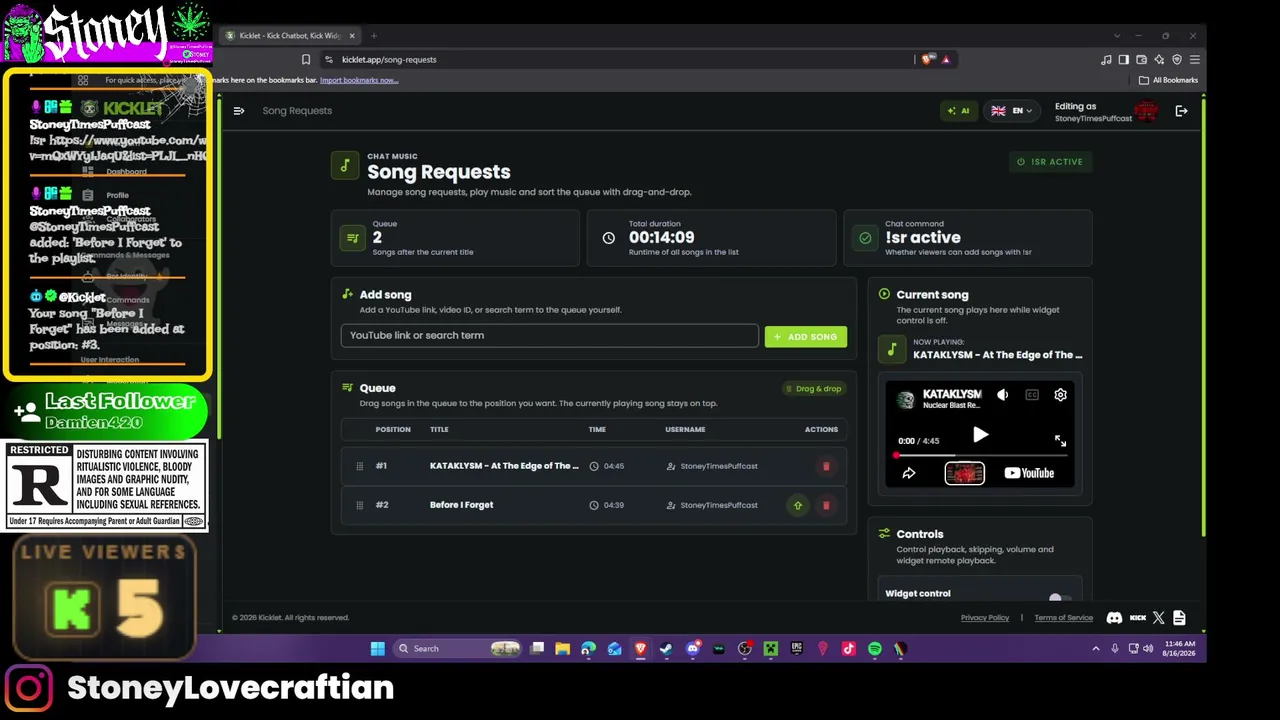Play the YouTube video in Current song

coord(980,435)
